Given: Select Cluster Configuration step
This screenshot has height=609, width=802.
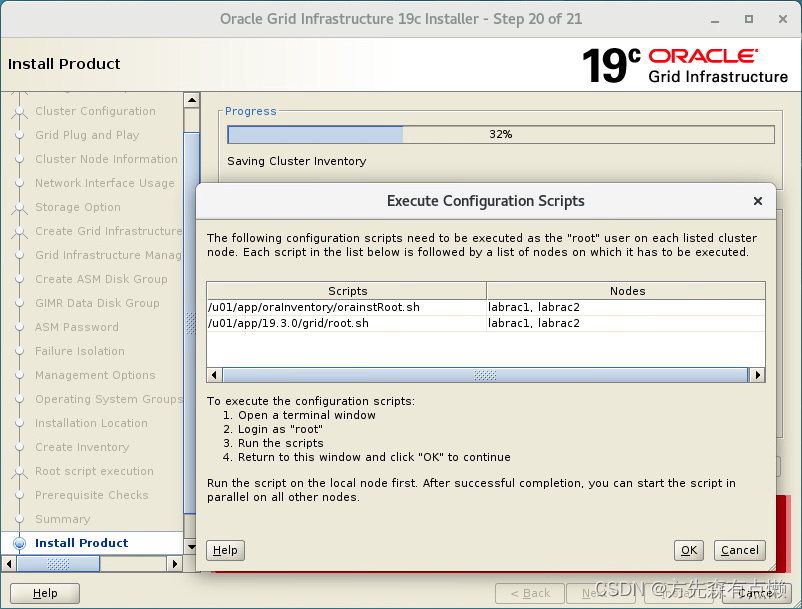Looking at the screenshot, I should pyautogui.click(x=95, y=111).
